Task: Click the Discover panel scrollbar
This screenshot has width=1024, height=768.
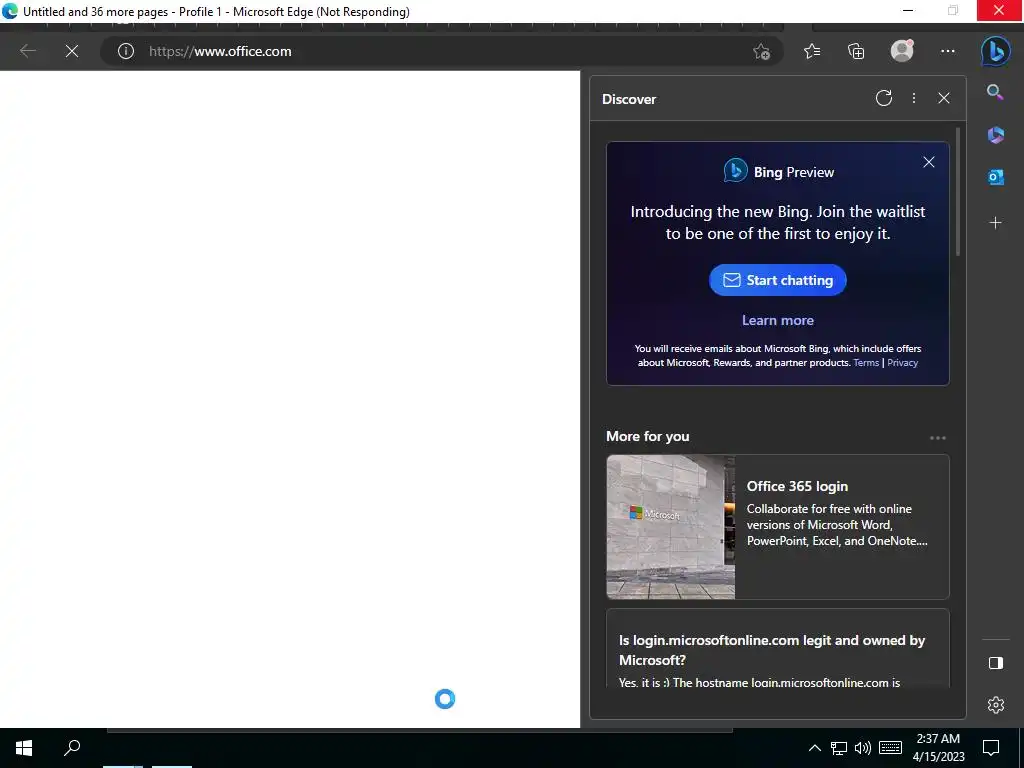Action: (958, 191)
